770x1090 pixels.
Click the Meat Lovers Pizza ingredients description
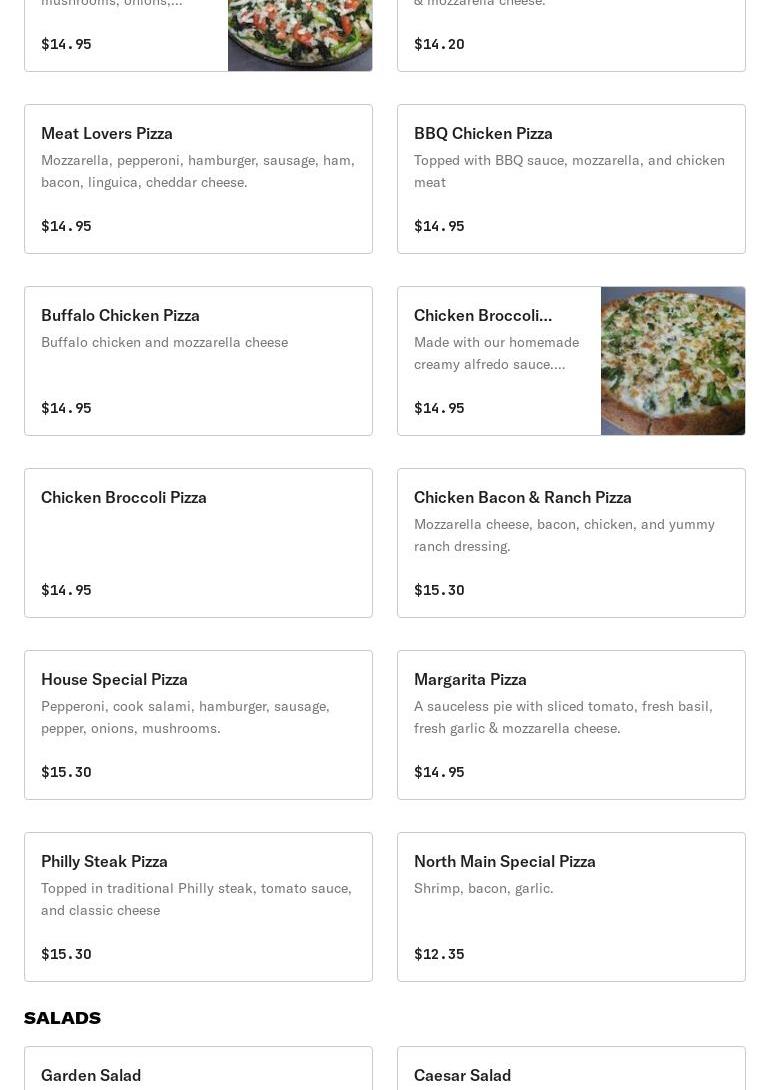[x=198, y=171]
